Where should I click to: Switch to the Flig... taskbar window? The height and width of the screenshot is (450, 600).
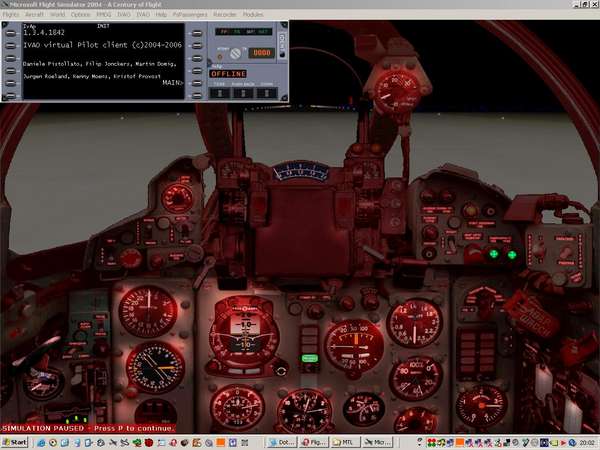pyautogui.click(x=314, y=442)
